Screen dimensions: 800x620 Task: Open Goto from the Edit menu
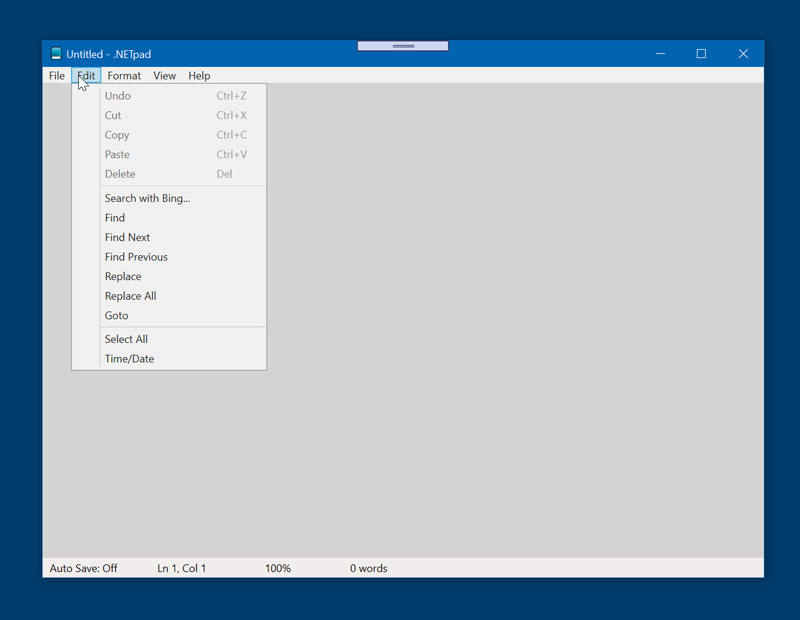click(116, 315)
